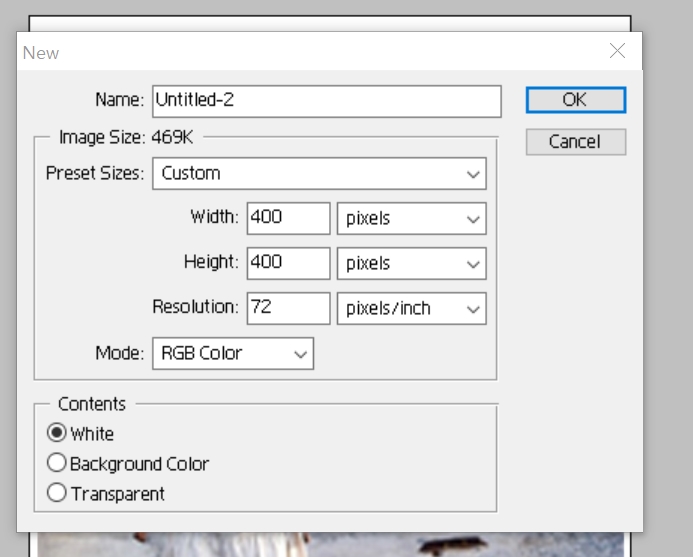Open the Height units dropdown
The width and height of the screenshot is (693, 557).
(x=411, y=263)
